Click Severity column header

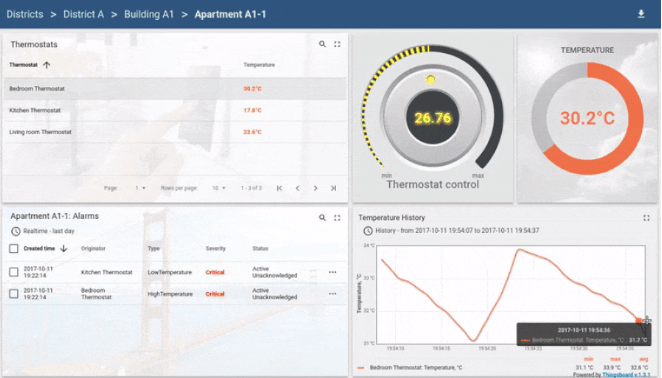click(216, 248)
